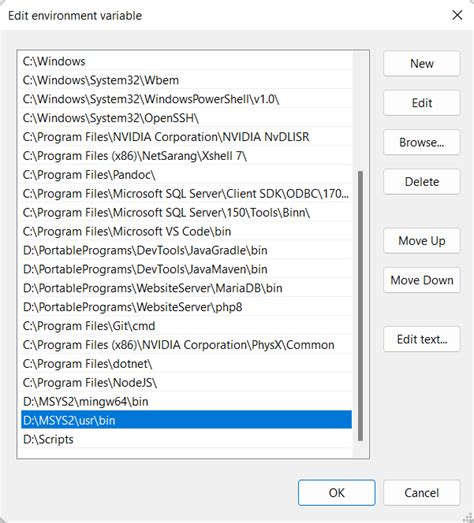The image size is (474, 523).
Task: Click the Edit button
Action: point(422,103)
